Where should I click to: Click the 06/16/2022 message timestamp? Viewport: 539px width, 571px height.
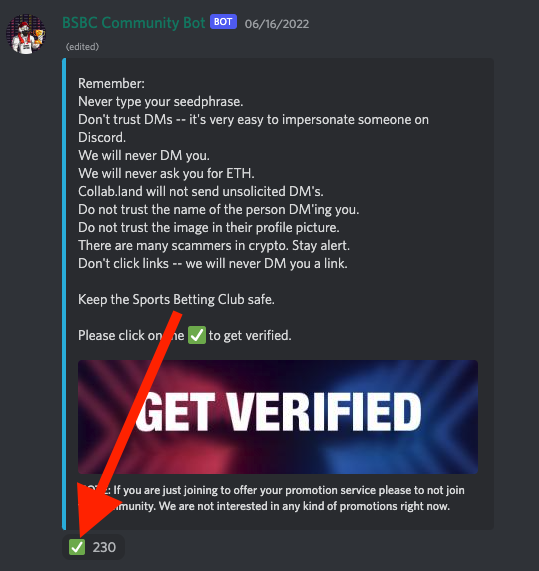[x=277, y=24]
